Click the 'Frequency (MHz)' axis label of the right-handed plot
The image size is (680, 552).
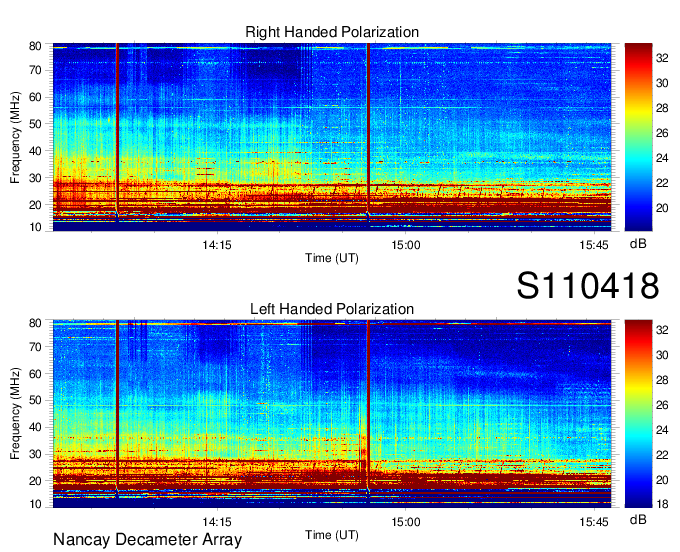click(x=15, y=137)
